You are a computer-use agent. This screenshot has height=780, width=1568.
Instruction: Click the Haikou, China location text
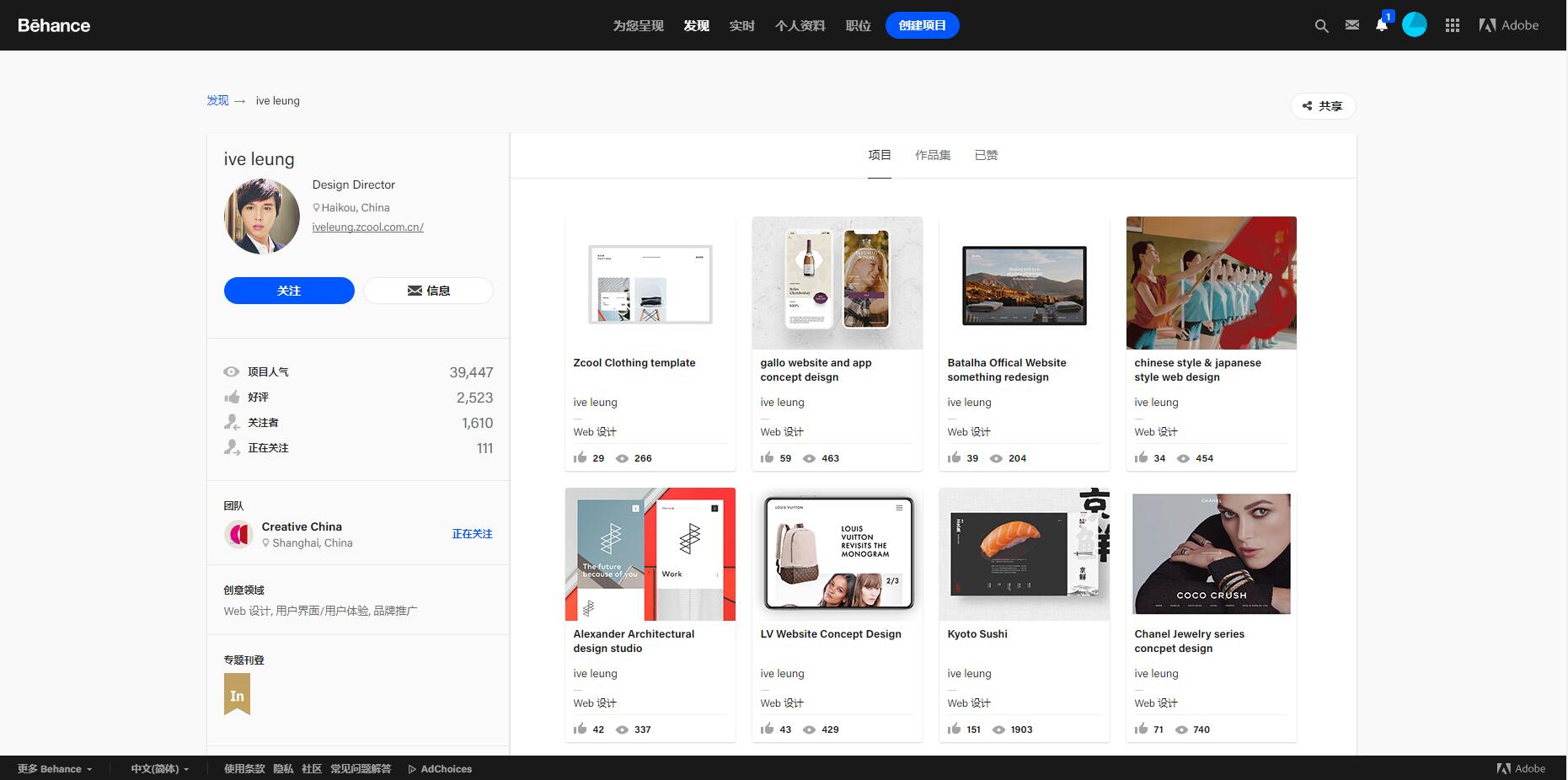(356, 207)
